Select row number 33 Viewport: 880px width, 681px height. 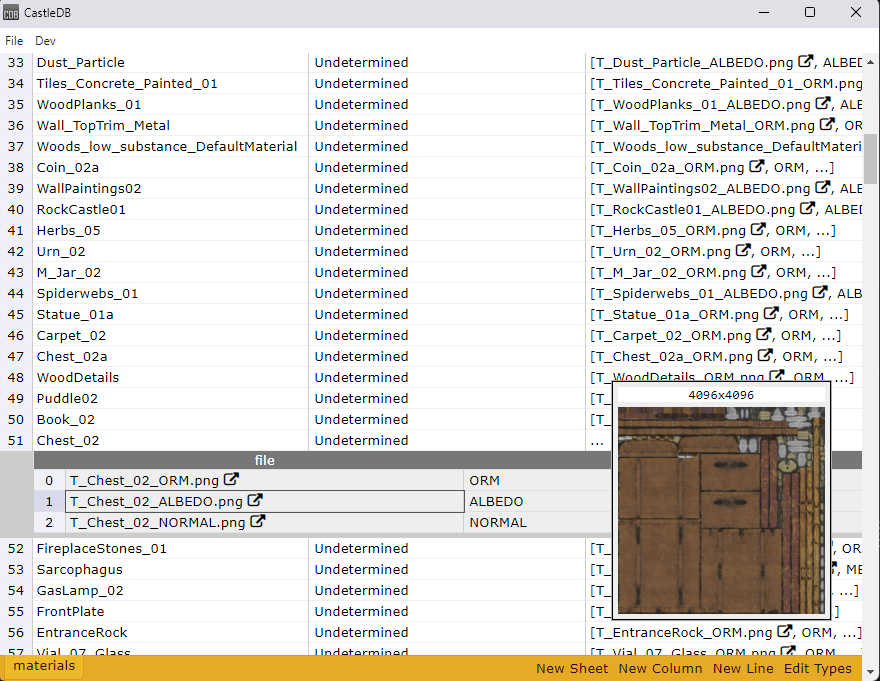click(16, 62)
